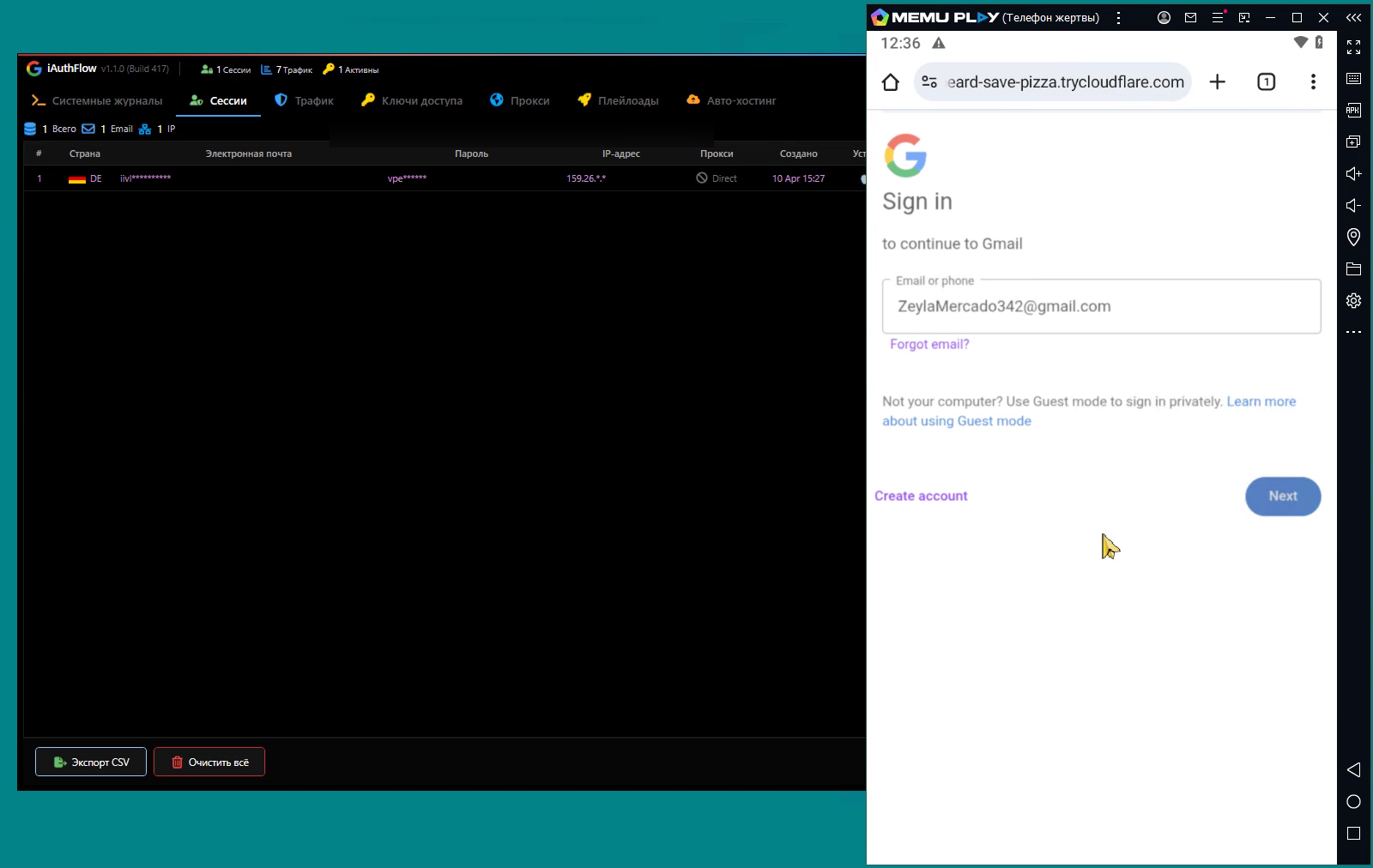
Task: Switch to the Трафик tab
Action: [x=304, y=100]
